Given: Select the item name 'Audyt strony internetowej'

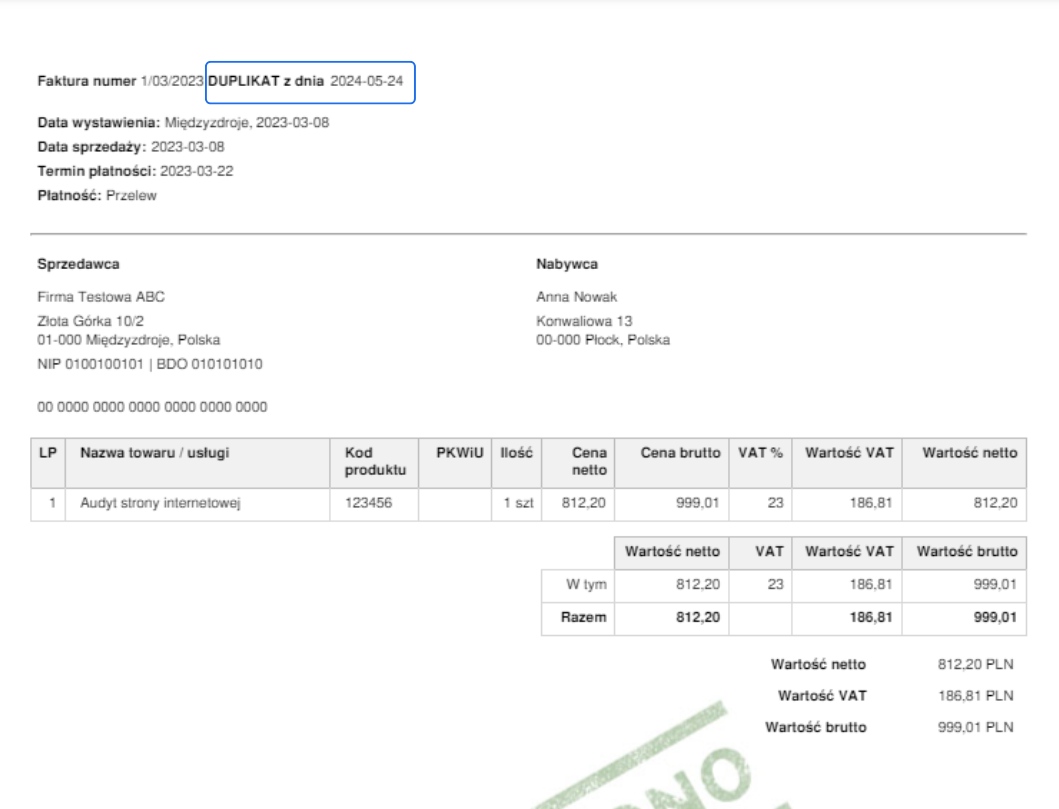Looking at the screenshot, I should coord(160,503).
